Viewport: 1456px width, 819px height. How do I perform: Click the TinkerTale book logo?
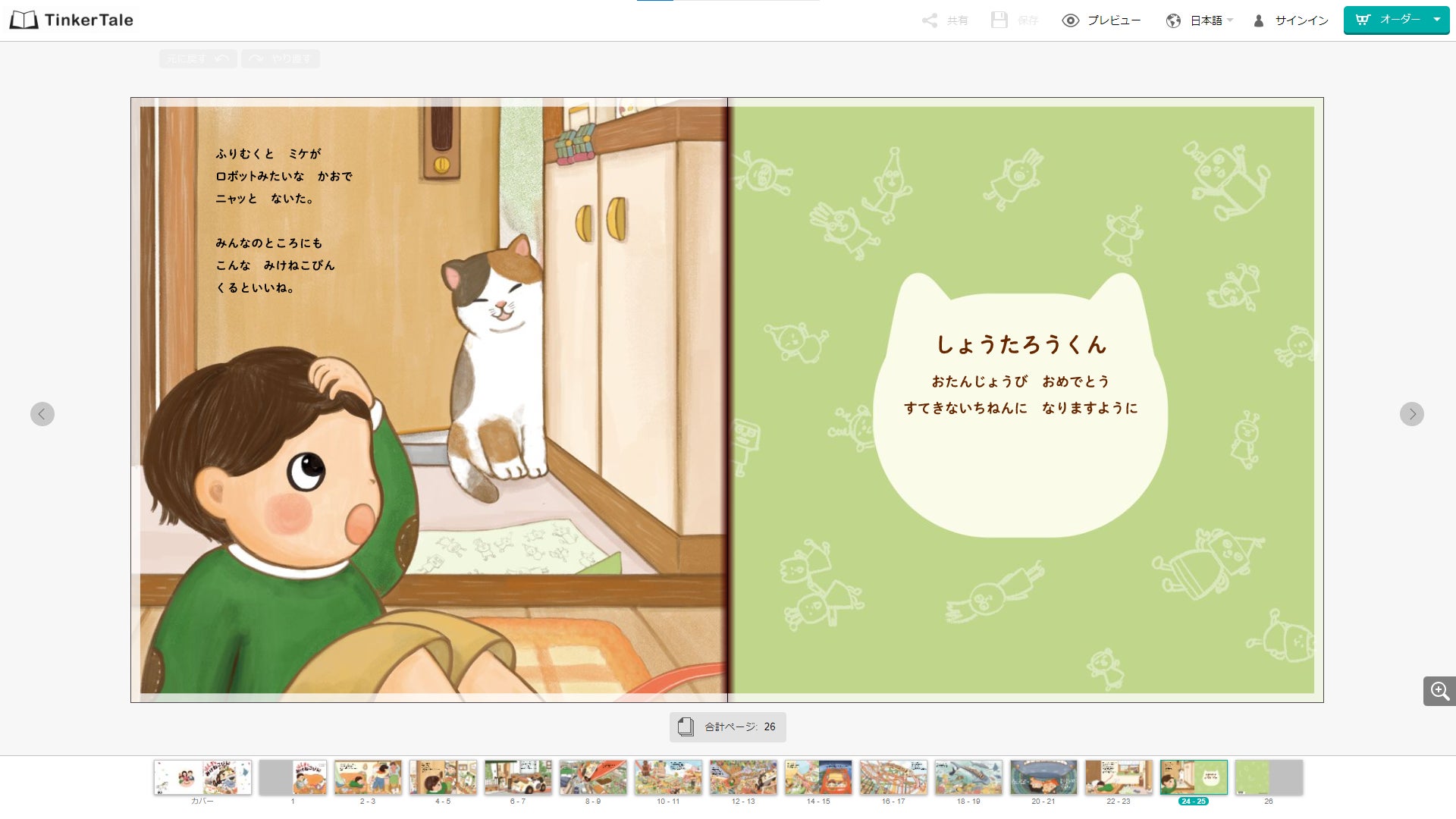[x=24, y=20]
